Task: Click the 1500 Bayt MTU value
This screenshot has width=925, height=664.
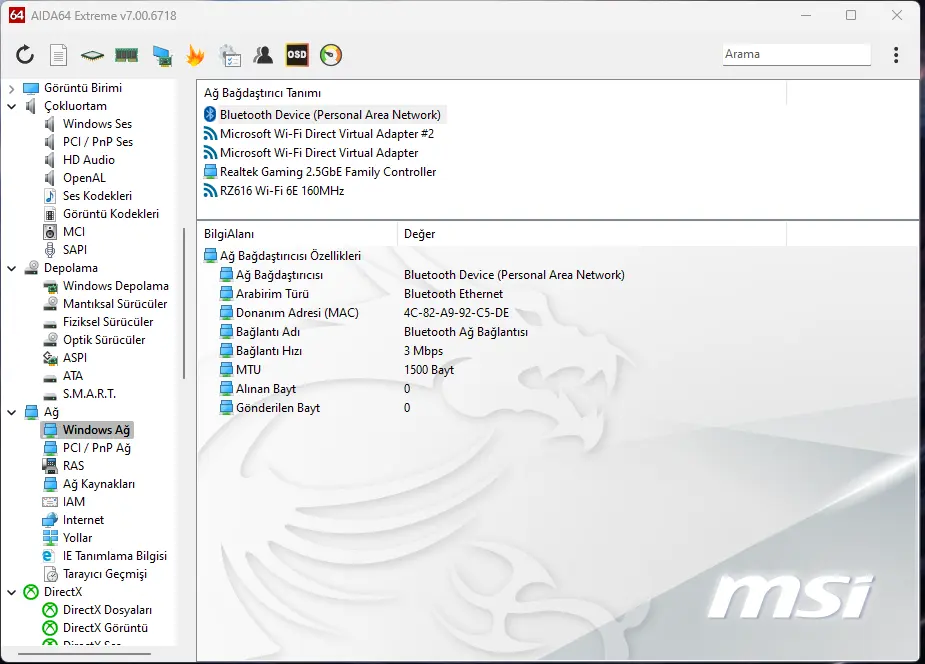Action: (429, 370)
